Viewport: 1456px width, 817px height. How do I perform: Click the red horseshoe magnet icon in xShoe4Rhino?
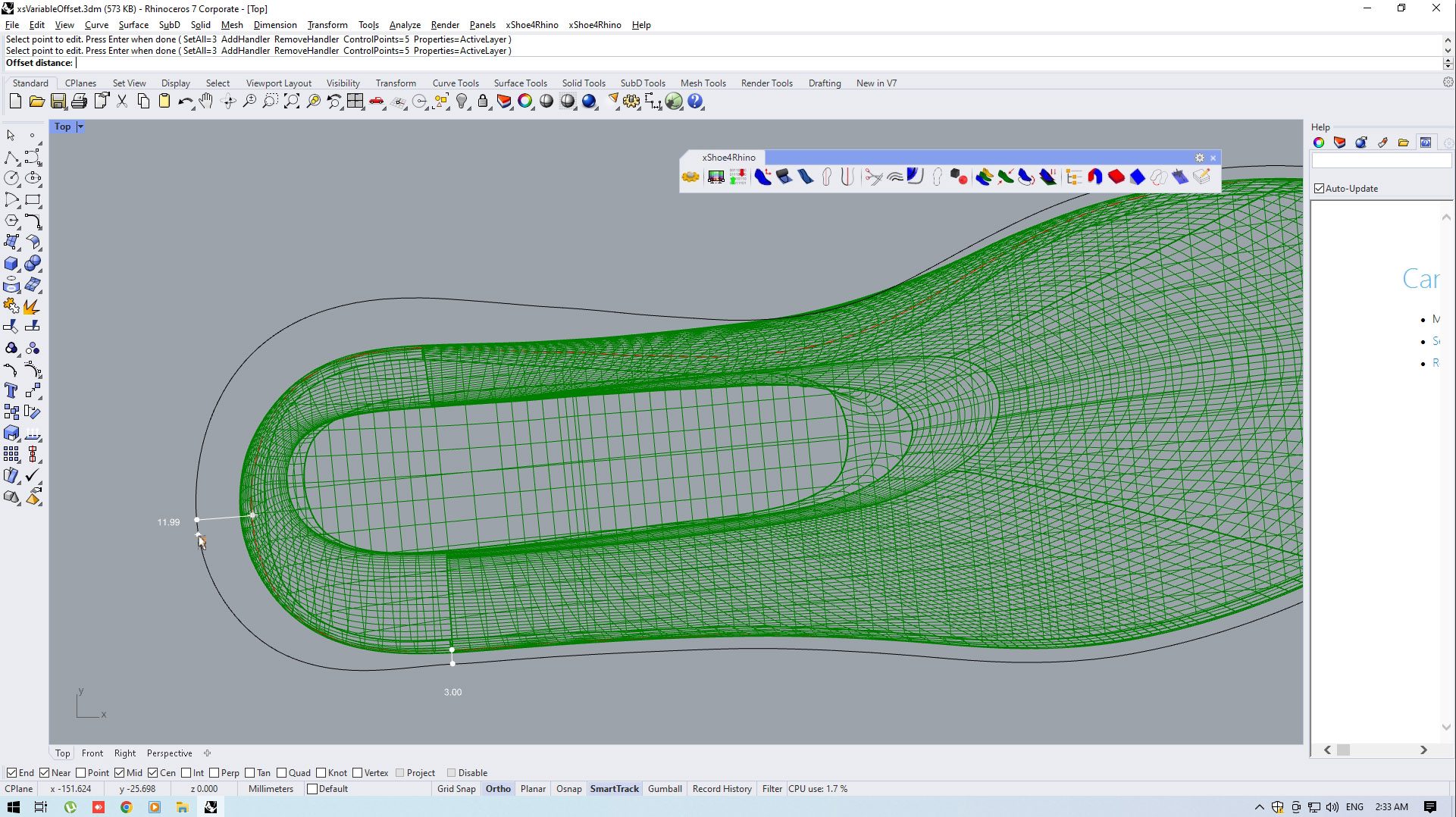[1094, 177]
